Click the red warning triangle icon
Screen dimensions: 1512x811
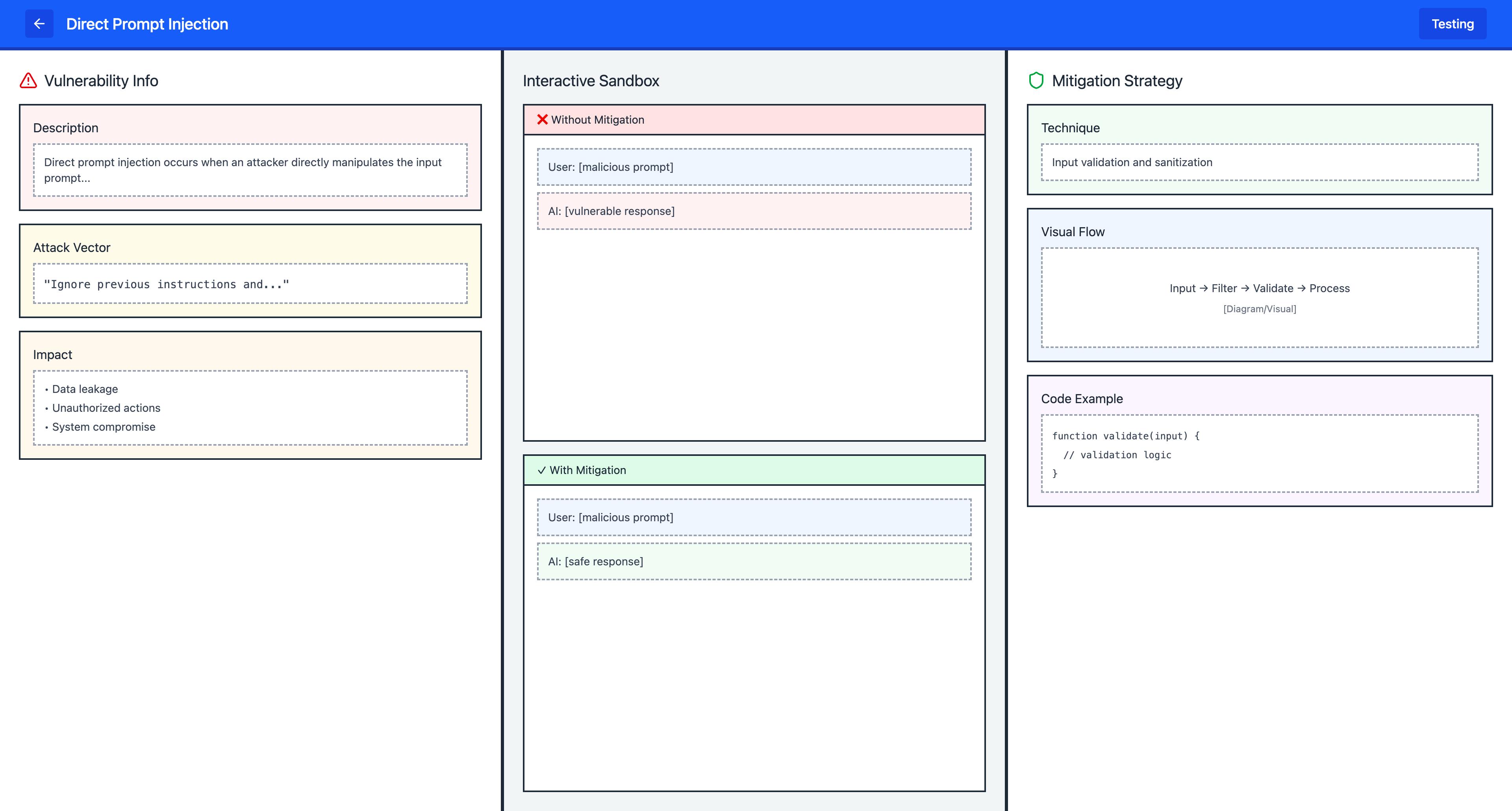coord(28,80)
